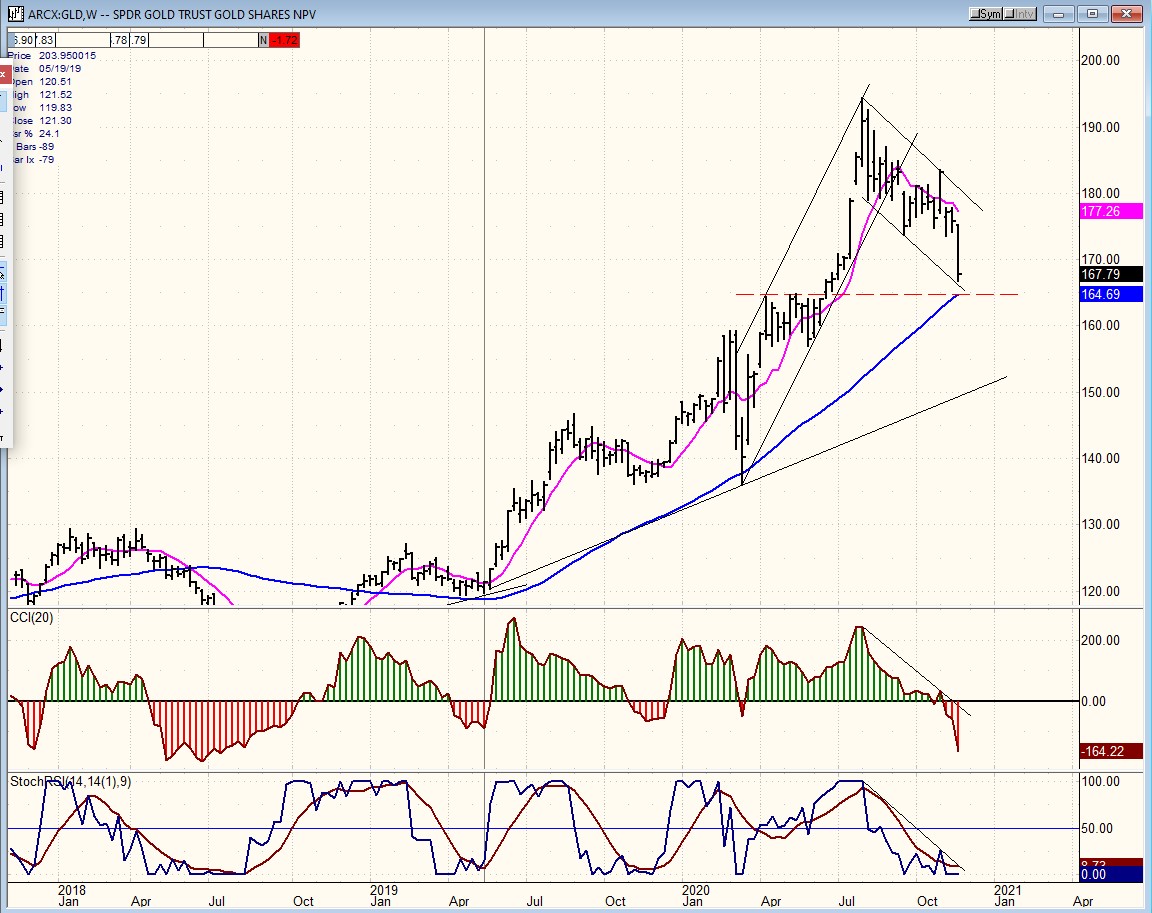
Task: Click the CCI(20) indicator label
Action: (x=32, y=618)
